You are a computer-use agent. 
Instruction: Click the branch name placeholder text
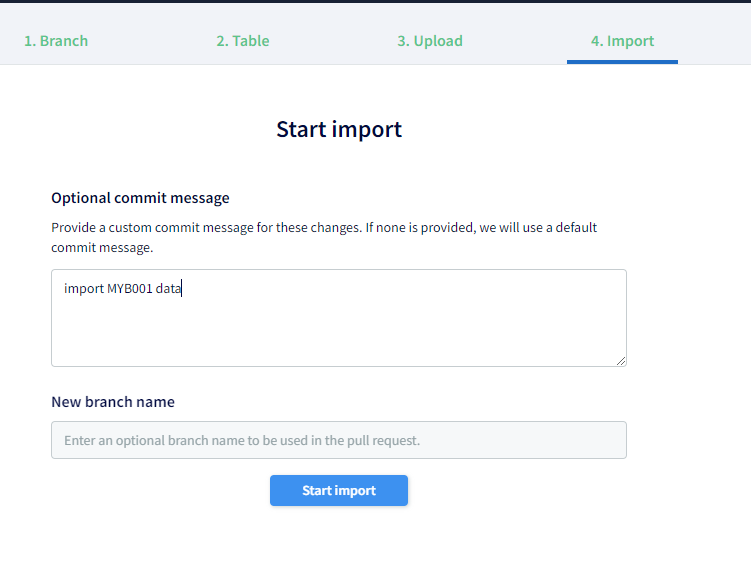point(242,440)
